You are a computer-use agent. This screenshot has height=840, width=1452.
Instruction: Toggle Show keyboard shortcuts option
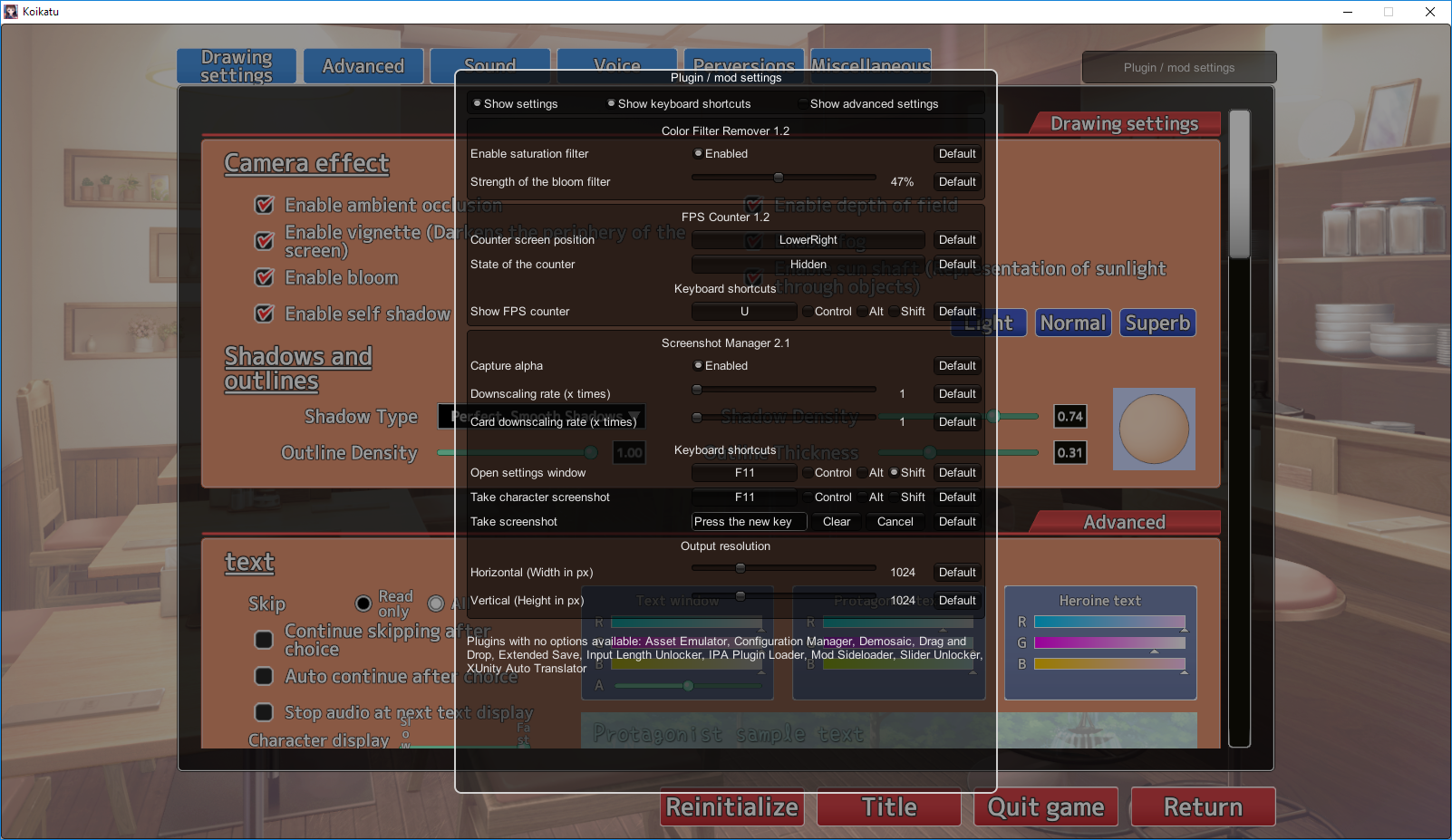tap(679, 104)
